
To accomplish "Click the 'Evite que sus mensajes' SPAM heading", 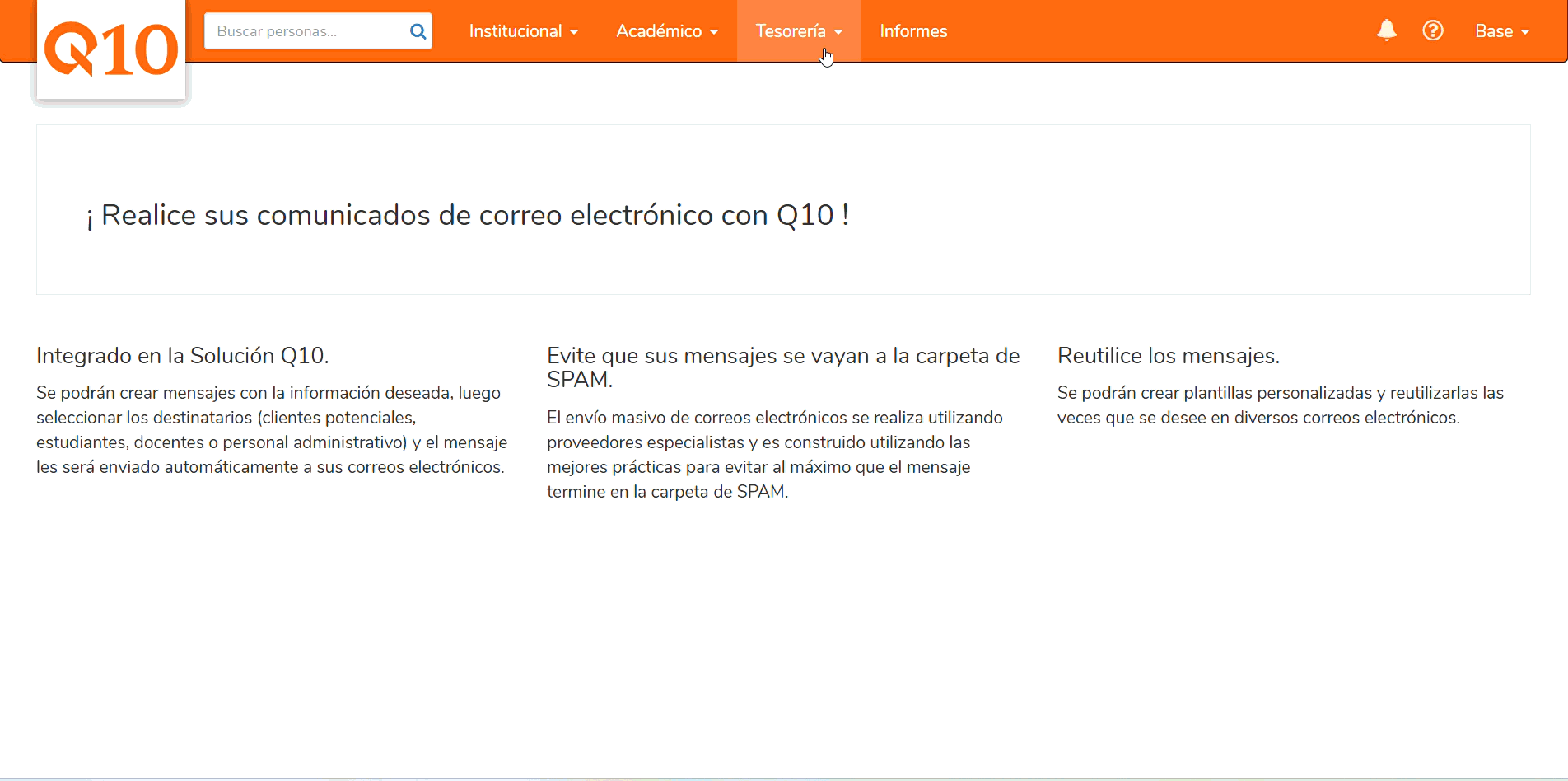I will tap(783, 367).
